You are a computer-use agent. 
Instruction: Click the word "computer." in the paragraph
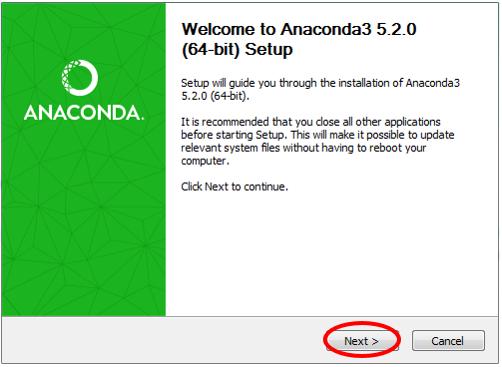pyautogui.click(x=205, y=161)
